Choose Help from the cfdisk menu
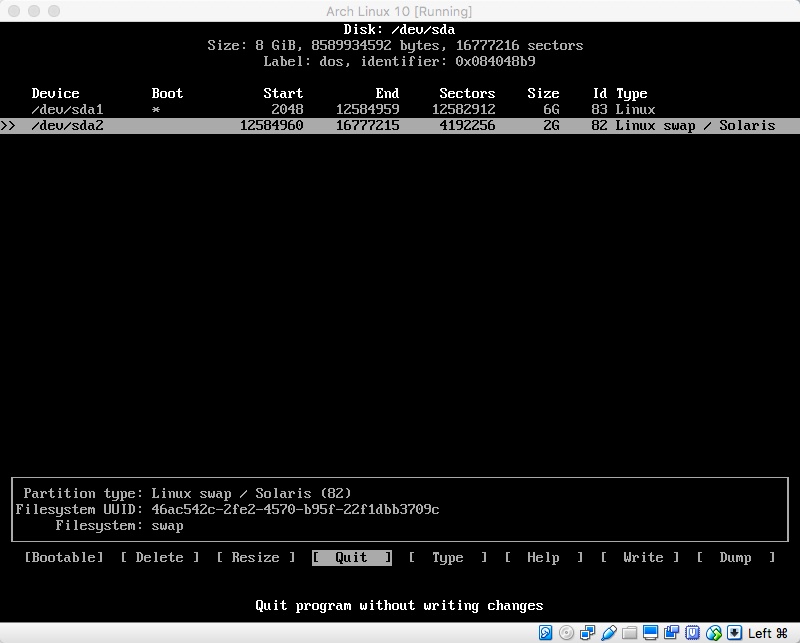 coord(543,557)
